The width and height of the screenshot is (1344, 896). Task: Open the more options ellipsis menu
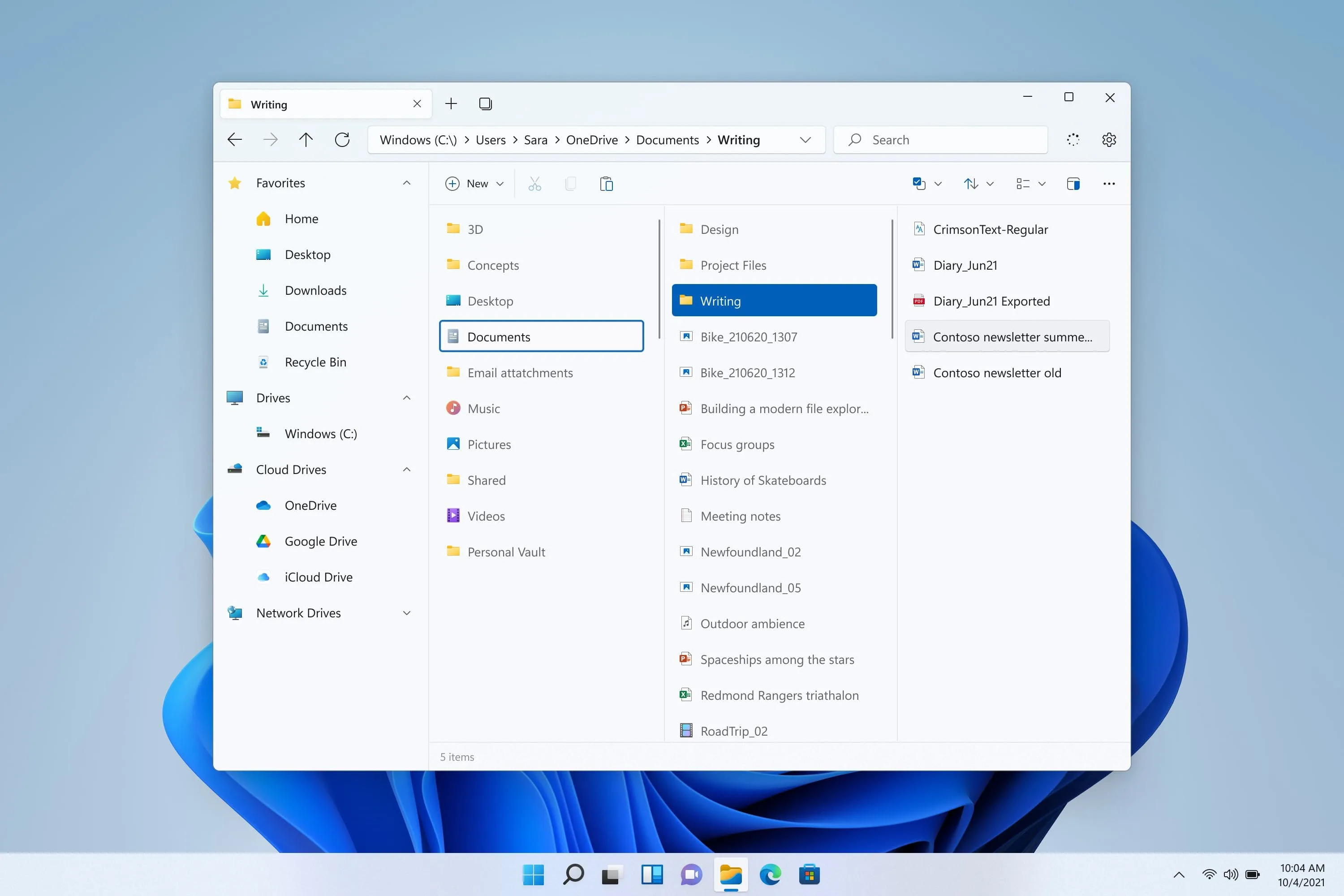pos(1108,183)
